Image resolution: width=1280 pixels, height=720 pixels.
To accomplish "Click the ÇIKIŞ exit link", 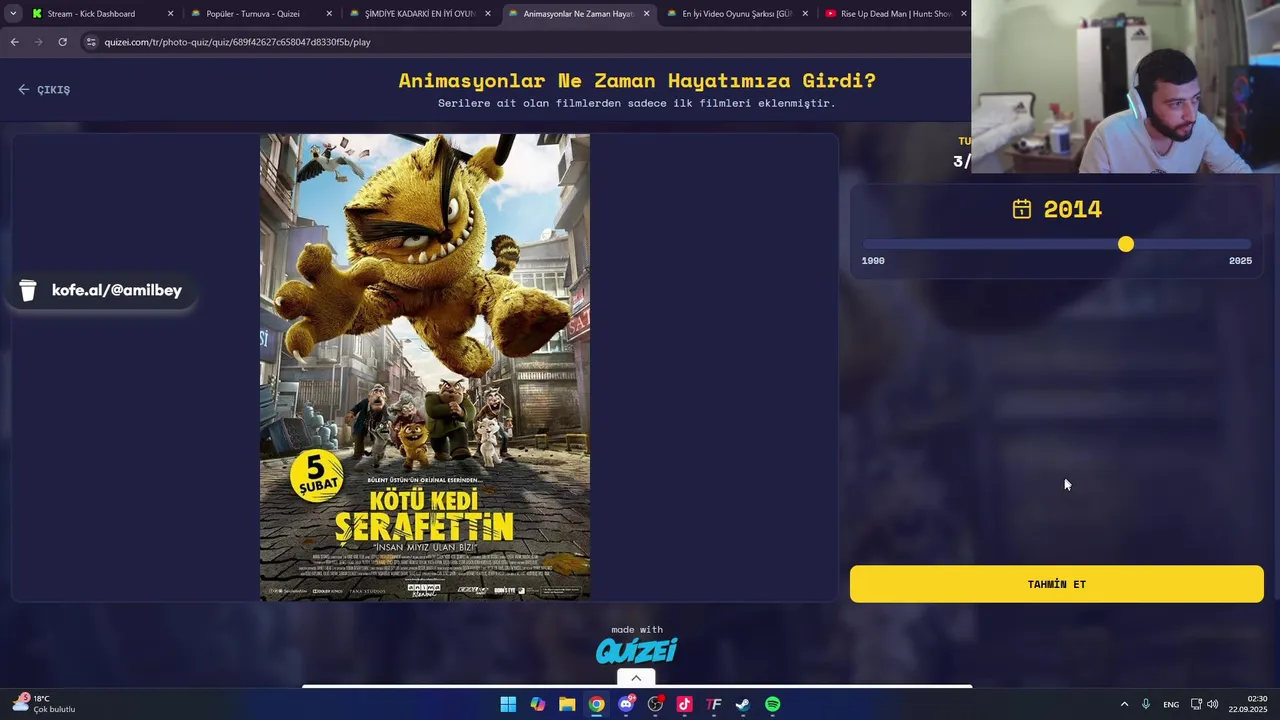I will [x=44, y=90].
